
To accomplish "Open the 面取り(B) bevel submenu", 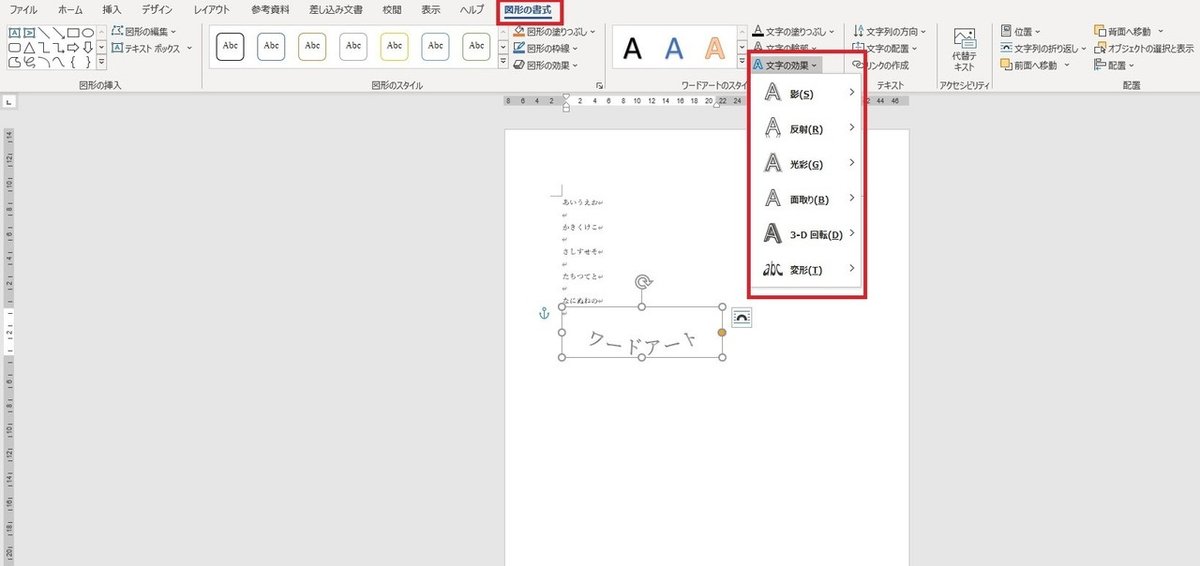I will pos(808,199).
